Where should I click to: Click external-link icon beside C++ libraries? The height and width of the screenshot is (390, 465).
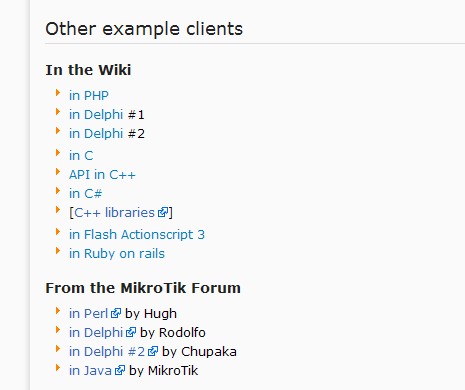(x=163, y=212)
